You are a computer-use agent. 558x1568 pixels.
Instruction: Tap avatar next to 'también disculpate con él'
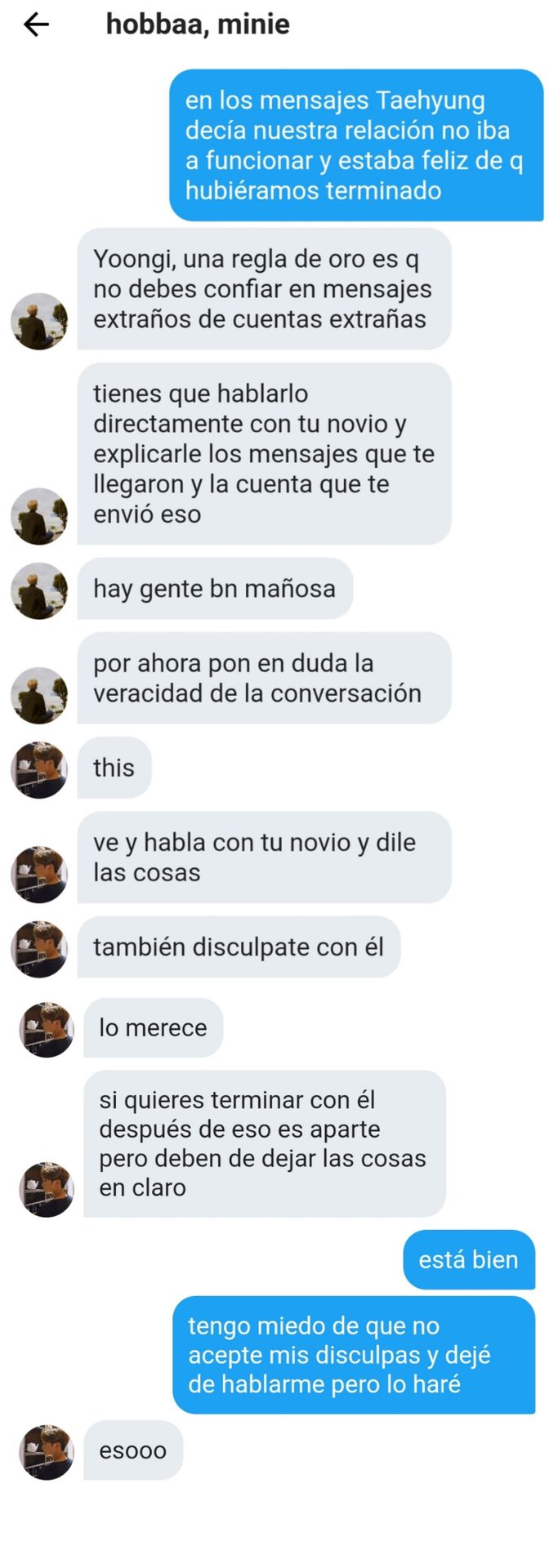38,949
